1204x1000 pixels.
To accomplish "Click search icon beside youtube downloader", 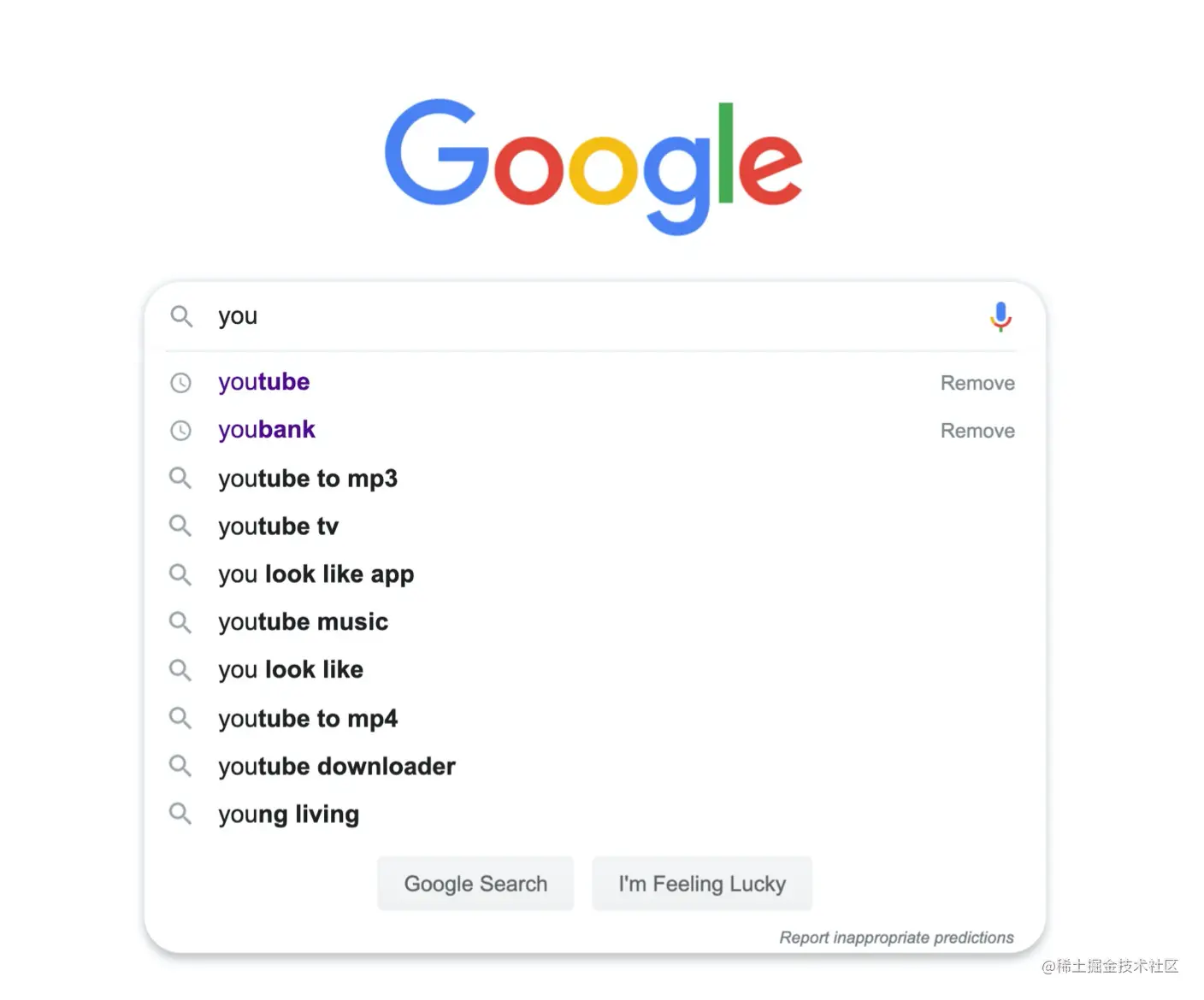I will click(x=180, y=766).
